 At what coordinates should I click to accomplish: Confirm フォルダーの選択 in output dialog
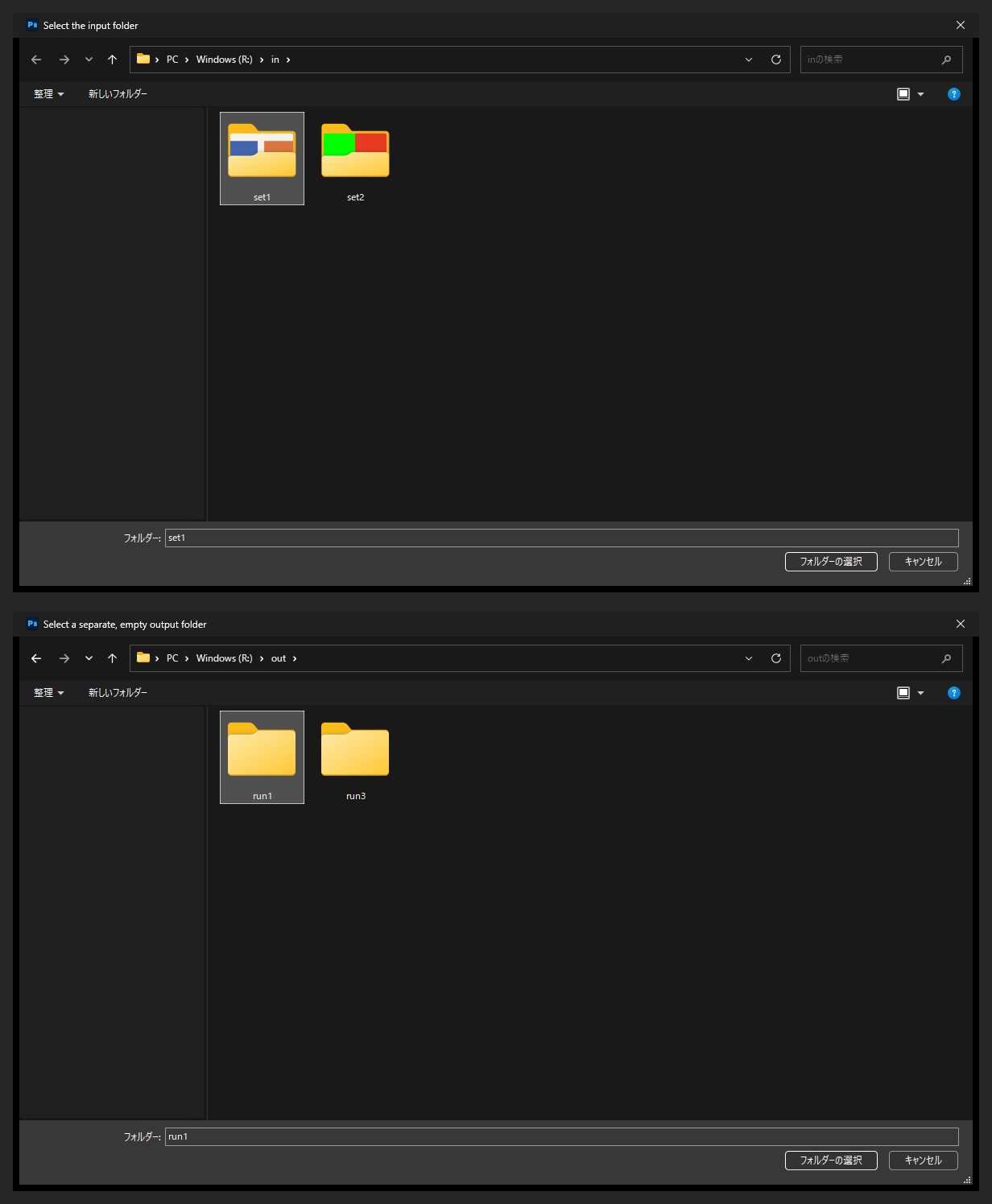831,1161
